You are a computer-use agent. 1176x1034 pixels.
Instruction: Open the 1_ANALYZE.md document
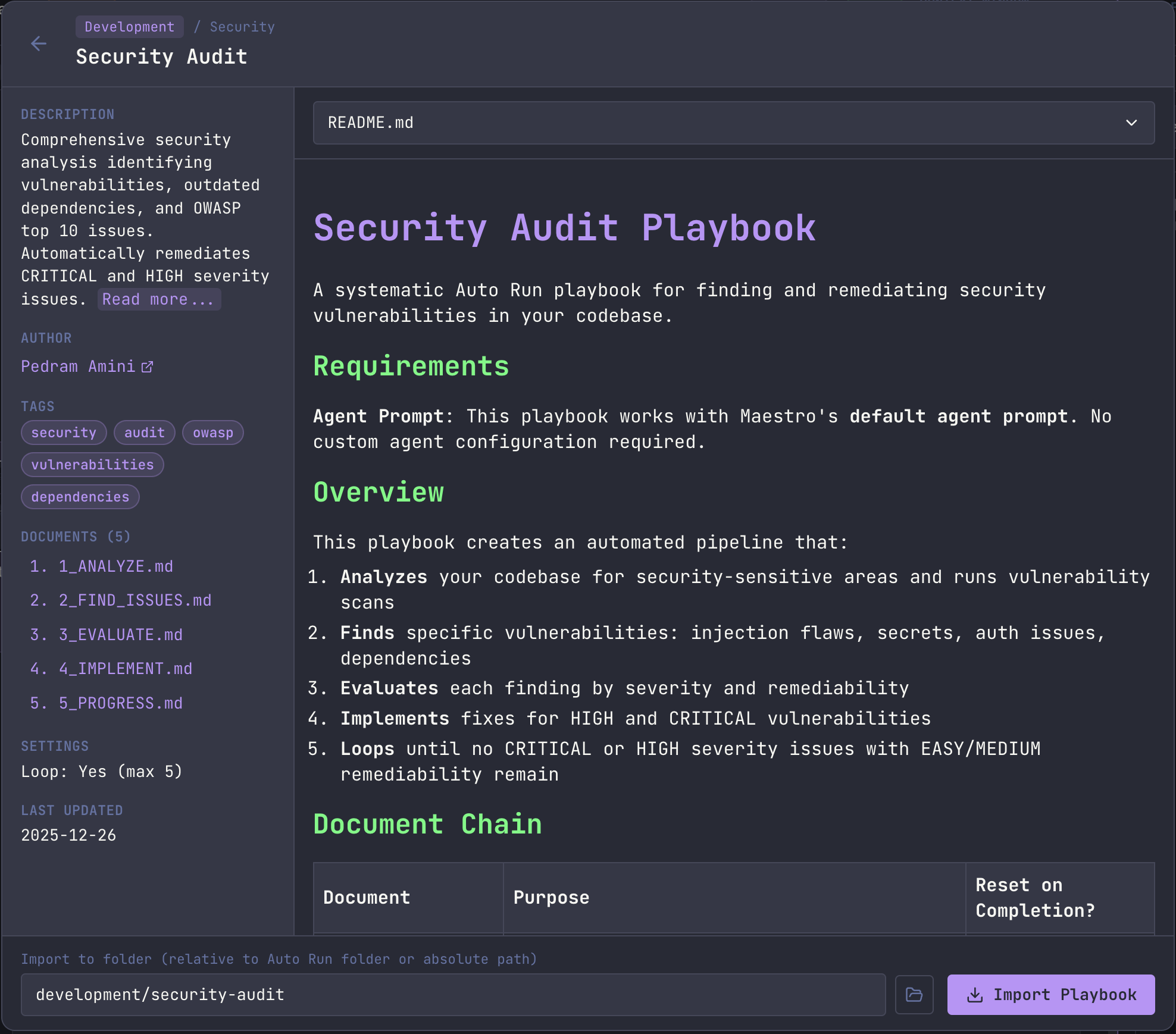tap(116, 566)
